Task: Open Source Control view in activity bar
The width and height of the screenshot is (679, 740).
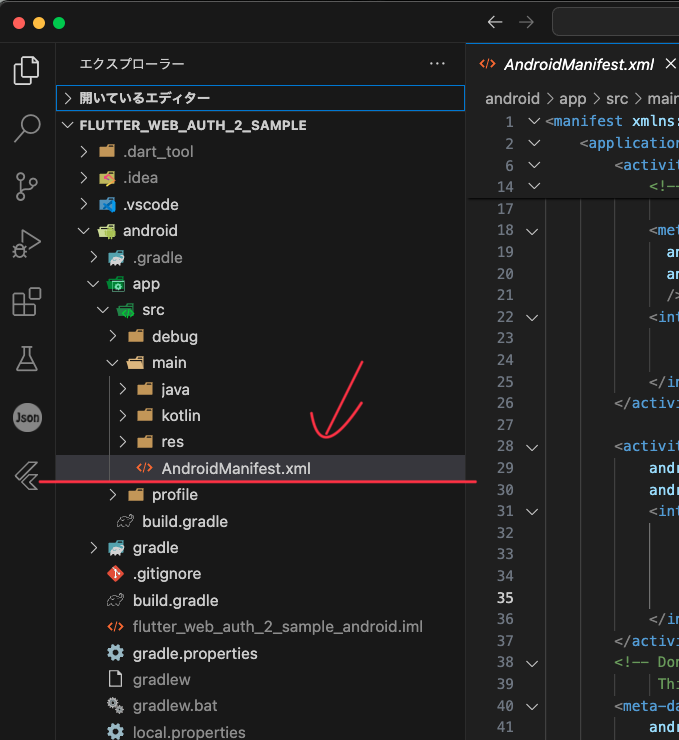Action: 26,186
